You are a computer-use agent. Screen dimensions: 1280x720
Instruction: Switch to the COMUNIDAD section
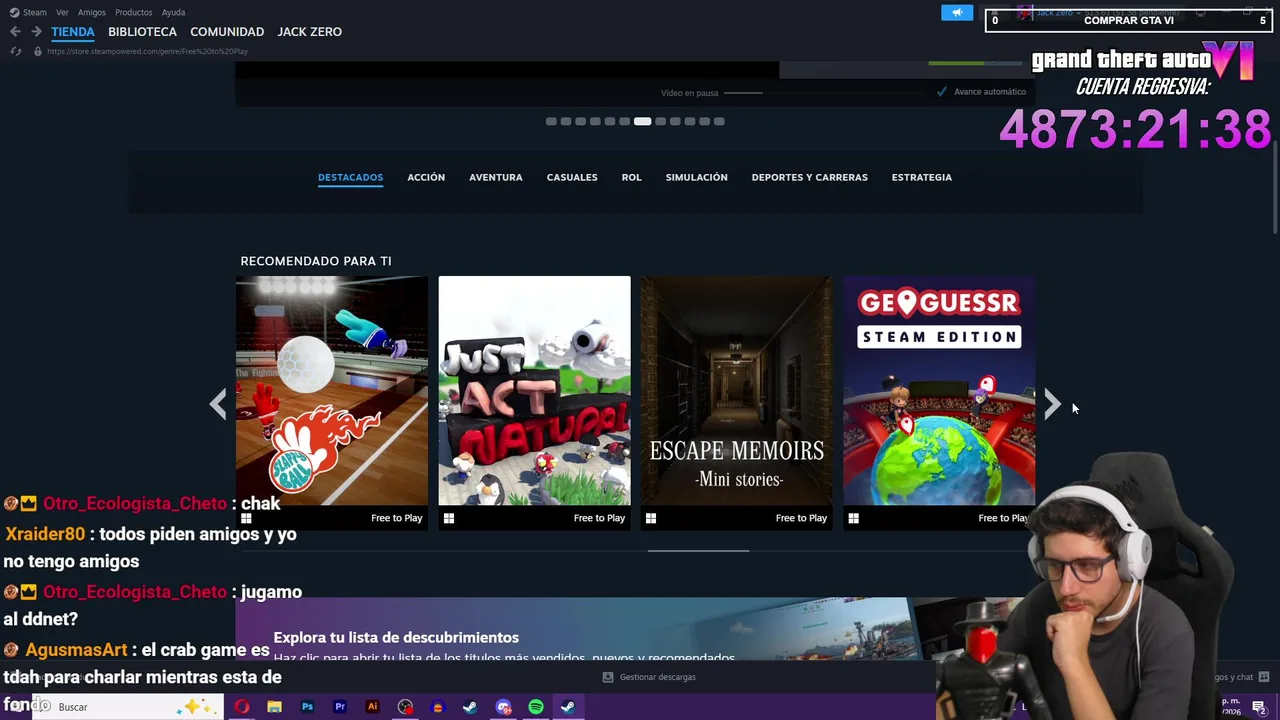227,32
